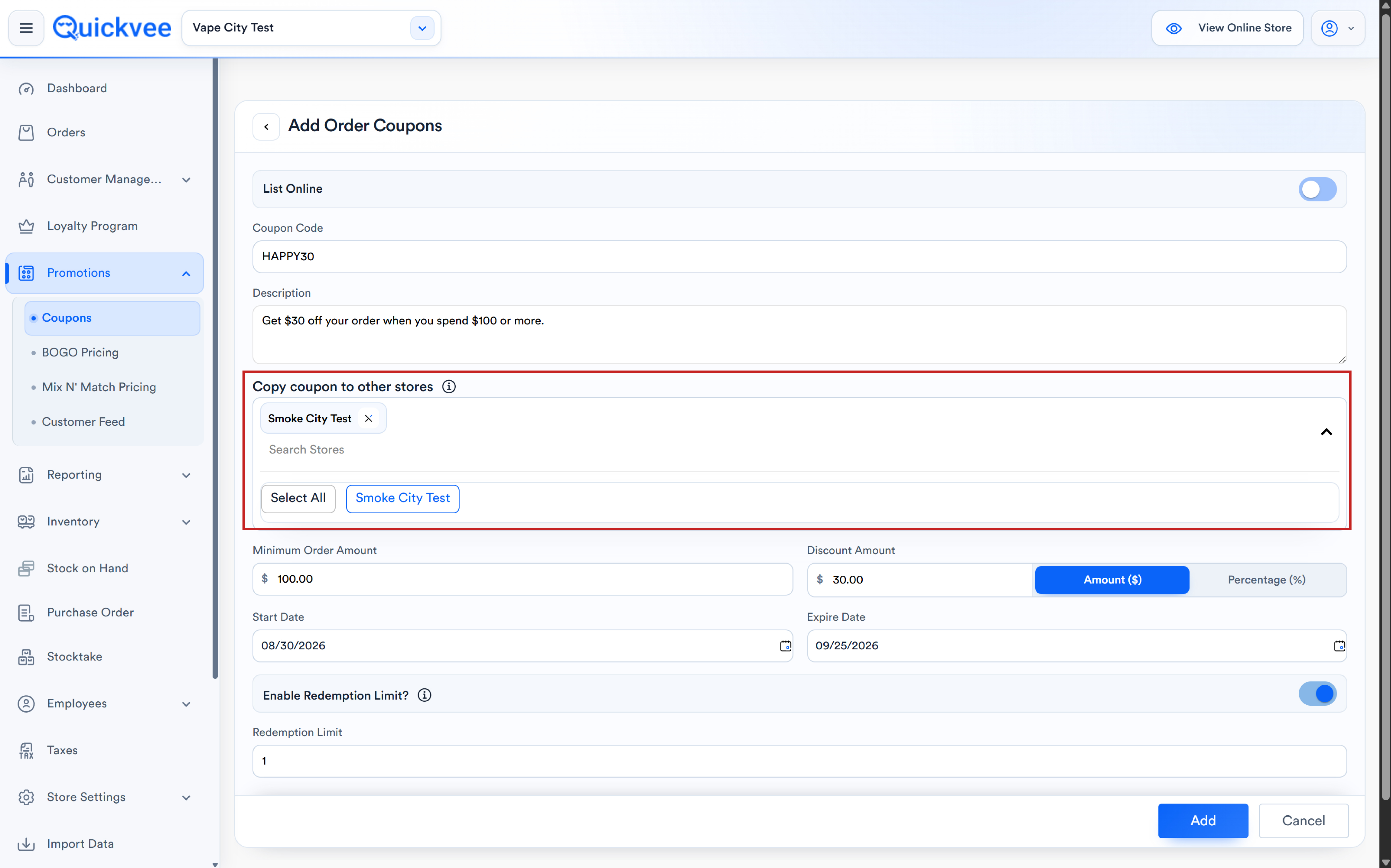
Task: Collapse the Promotions sidebar section
Action: [186, 274]
